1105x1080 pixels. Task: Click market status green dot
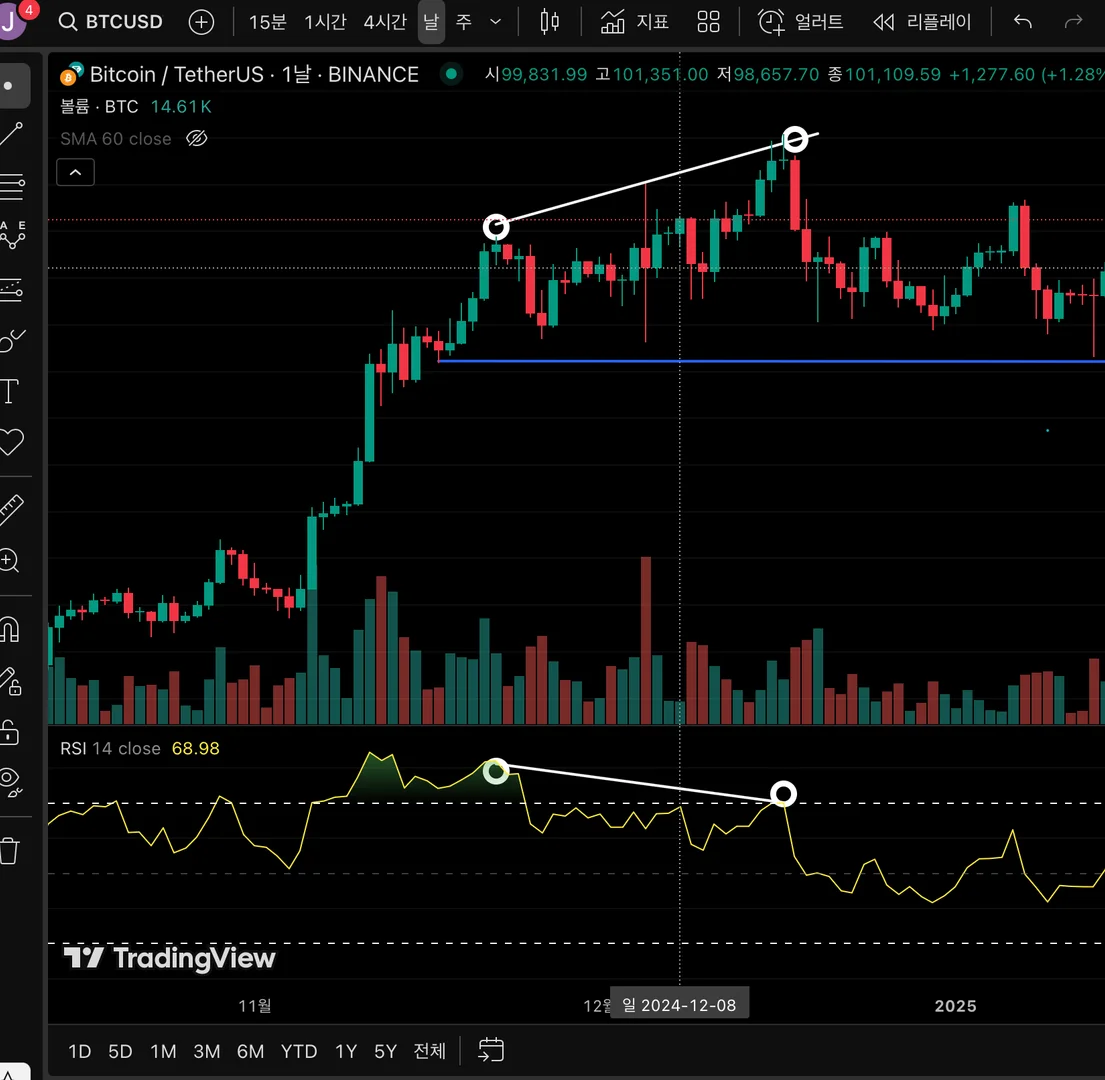point(451,73)
